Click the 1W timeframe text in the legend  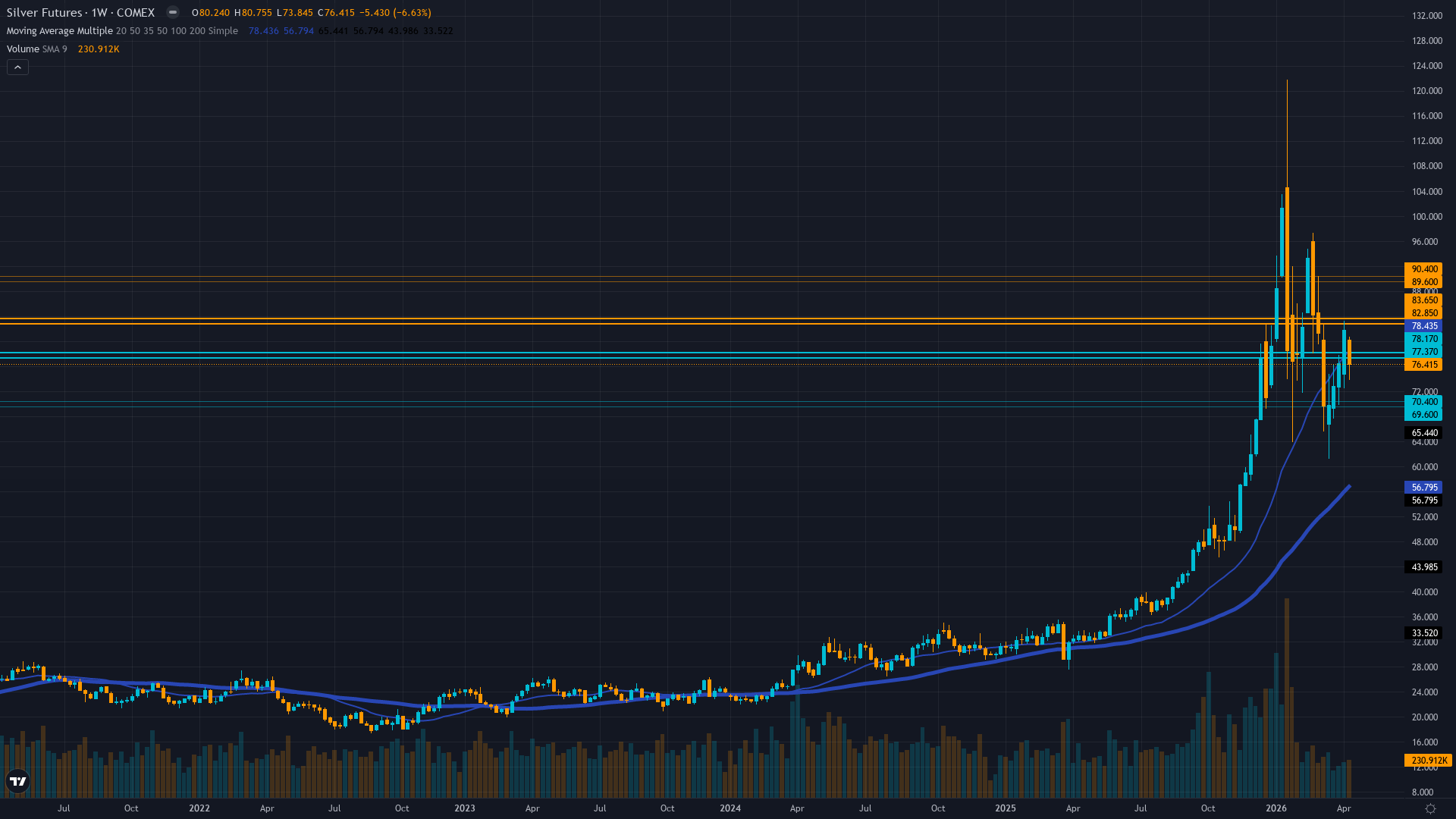[97, 12]
